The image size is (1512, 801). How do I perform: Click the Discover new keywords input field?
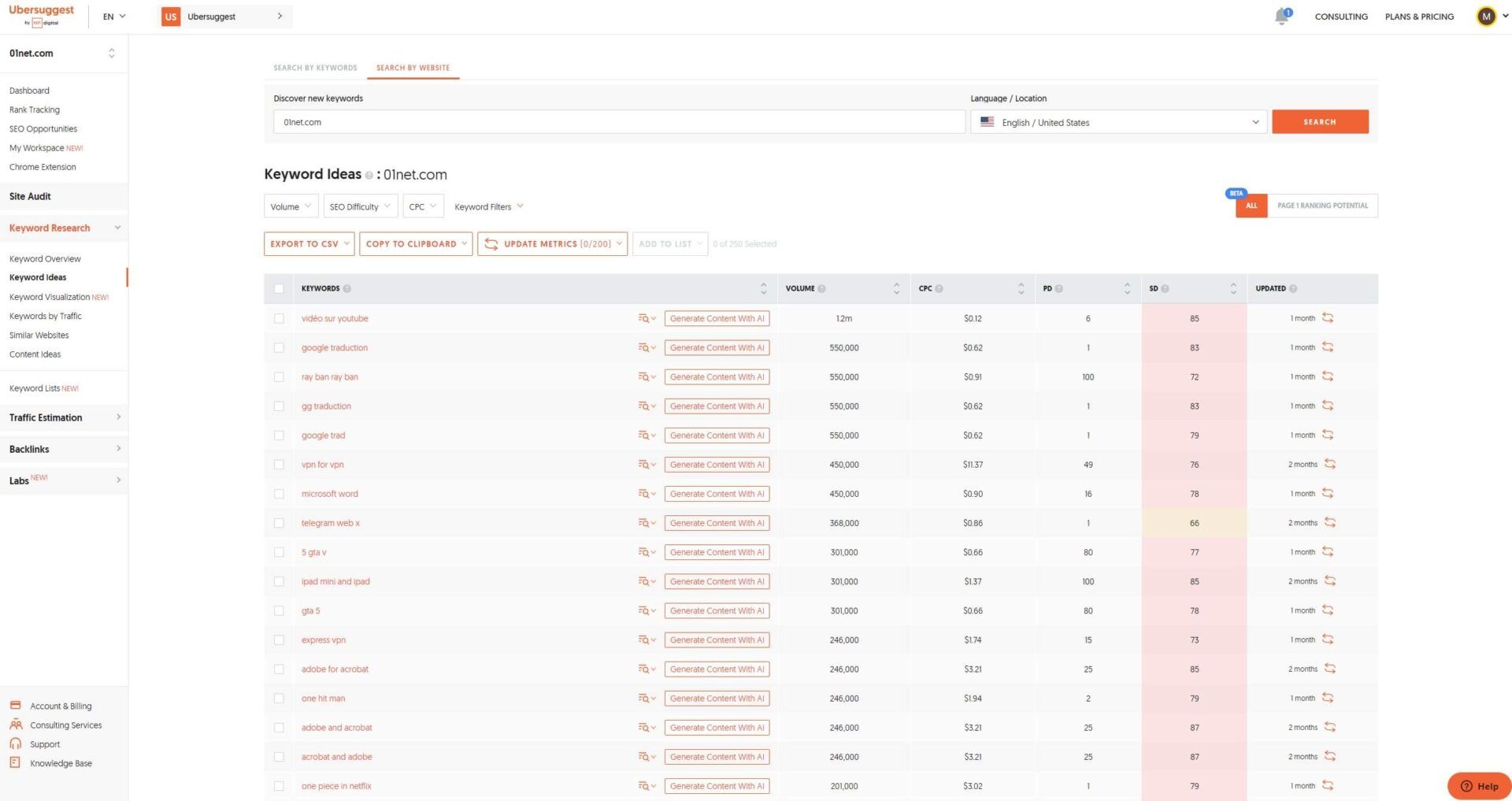(x=619, y=122)
